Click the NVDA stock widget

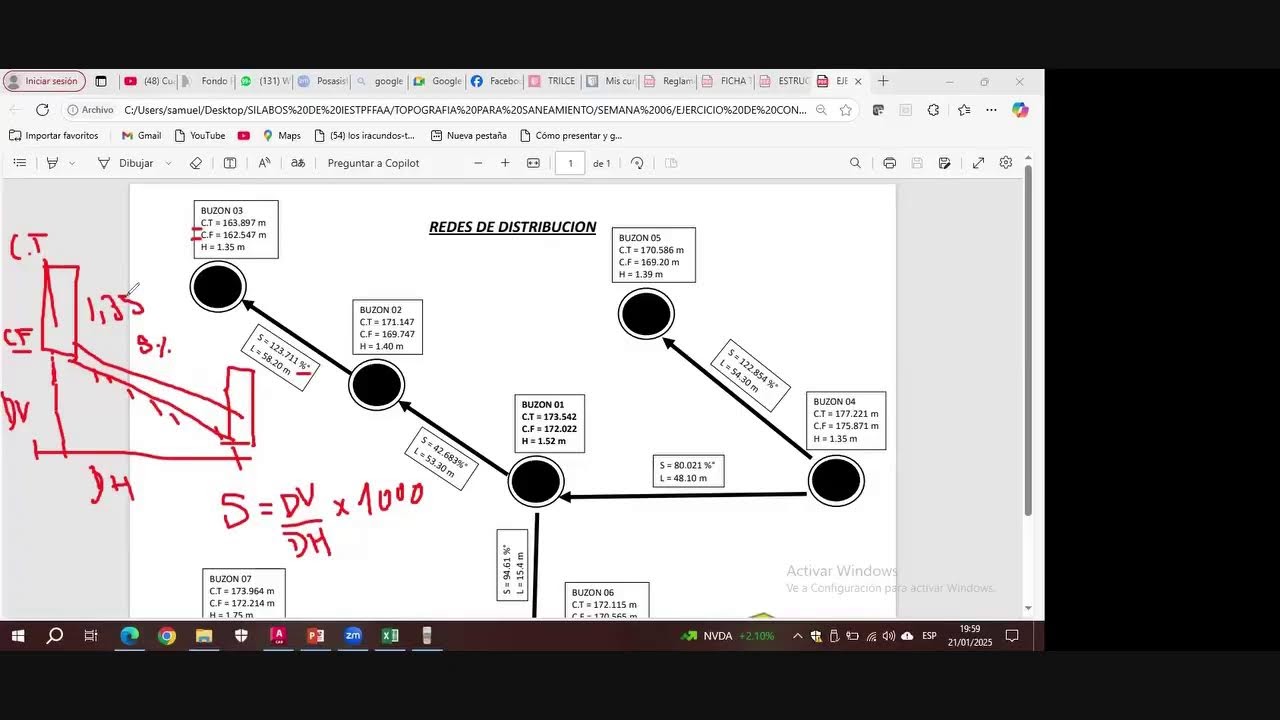coord(728,636)
